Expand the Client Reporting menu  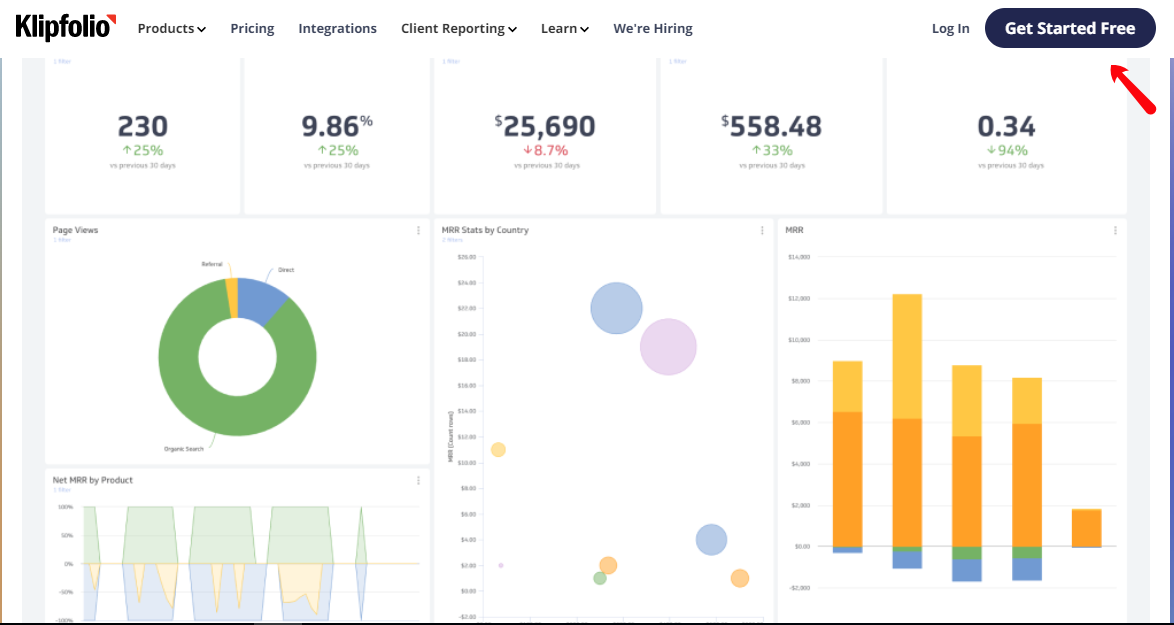click(x=458, y=29)
